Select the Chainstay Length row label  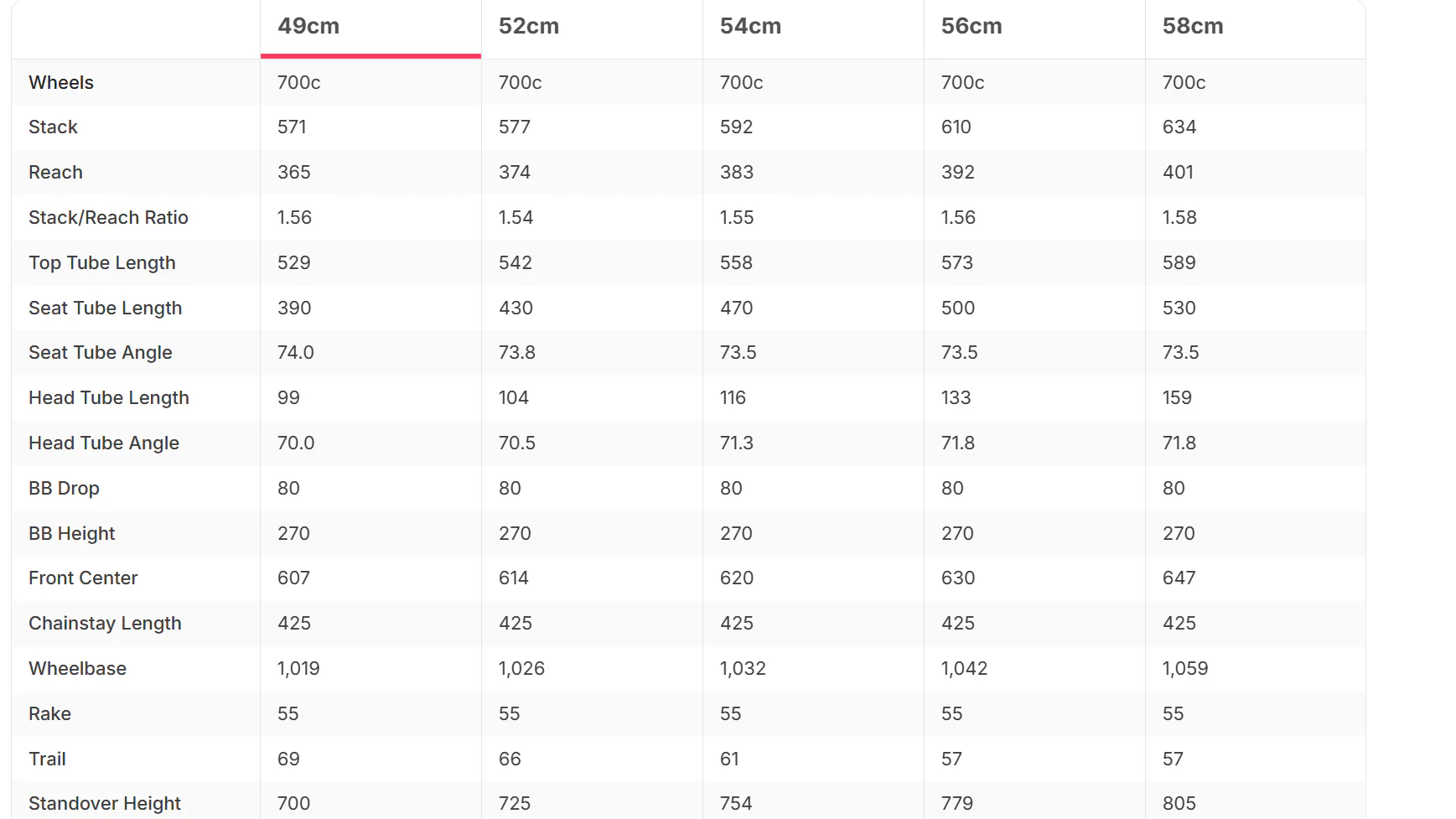[105, 623]
